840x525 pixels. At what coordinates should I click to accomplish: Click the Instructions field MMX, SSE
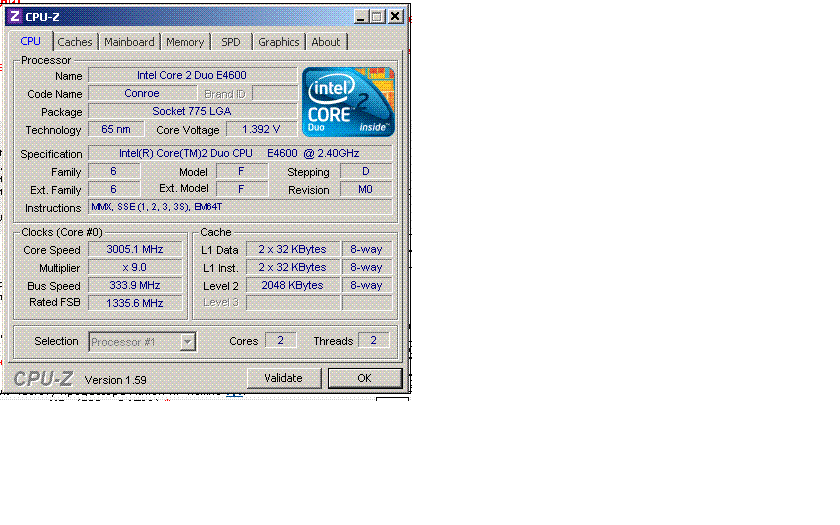pos(240,207)
